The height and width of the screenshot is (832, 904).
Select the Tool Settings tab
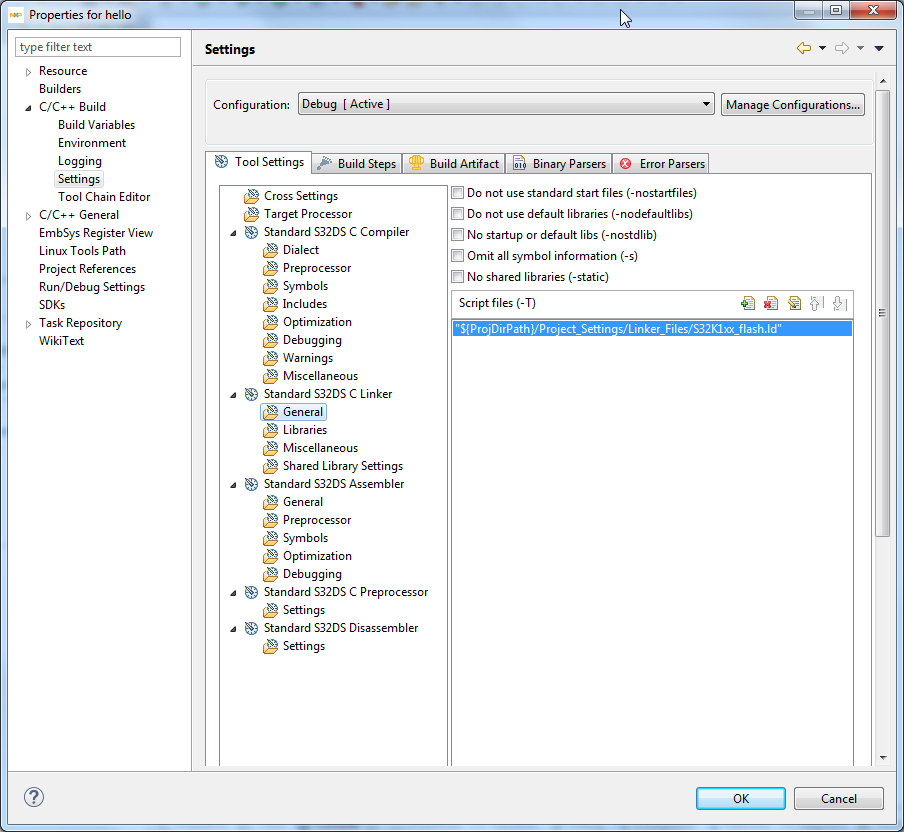259,162
